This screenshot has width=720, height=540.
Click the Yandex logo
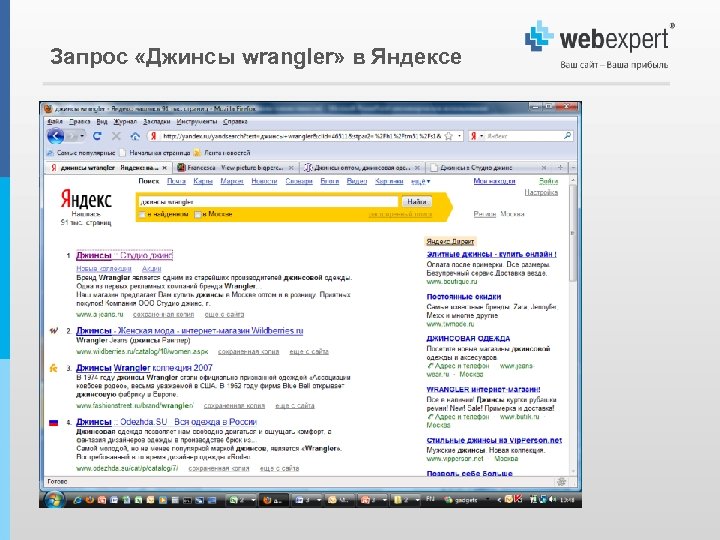[x=86, y=200]
